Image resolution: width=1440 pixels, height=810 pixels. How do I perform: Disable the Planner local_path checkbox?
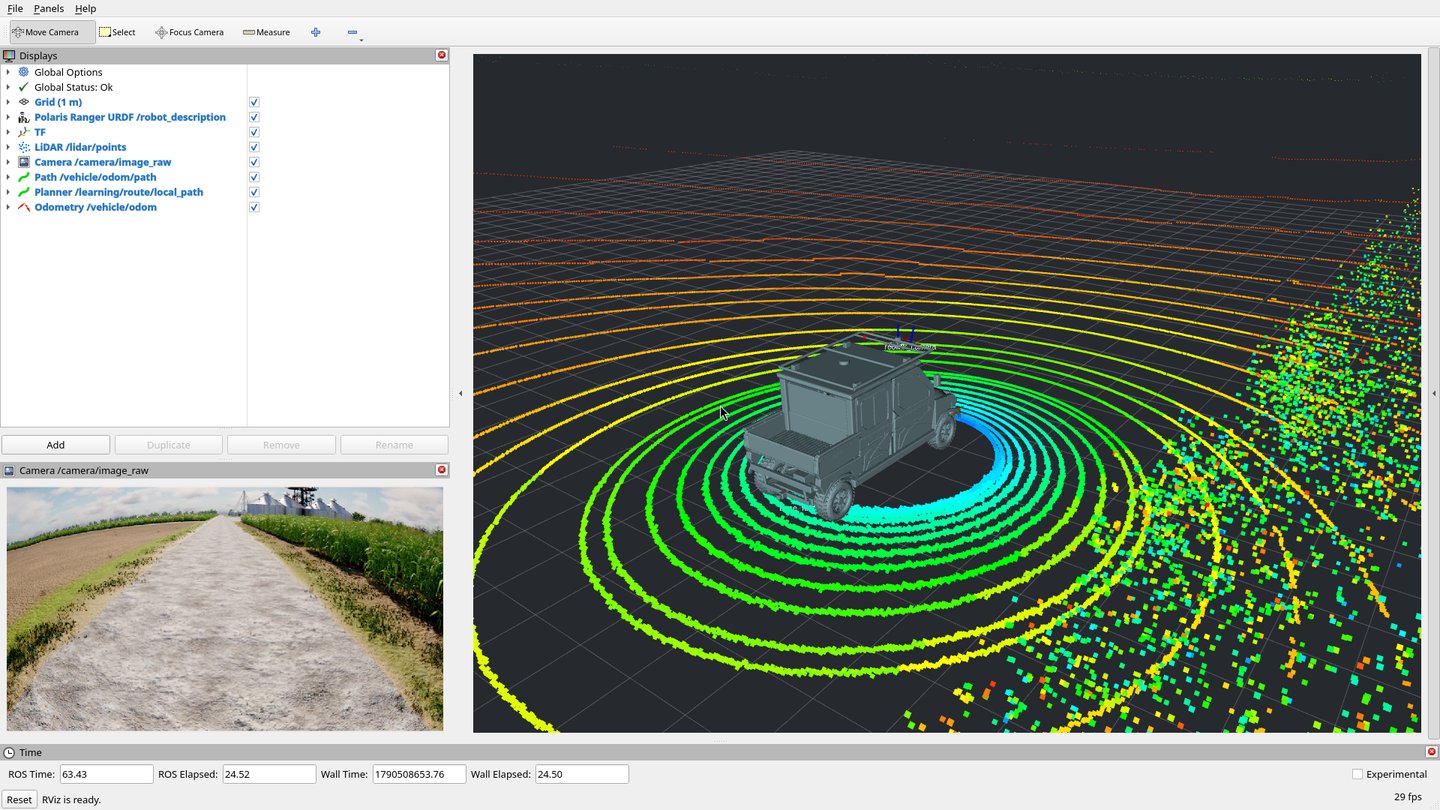point(254,192)
